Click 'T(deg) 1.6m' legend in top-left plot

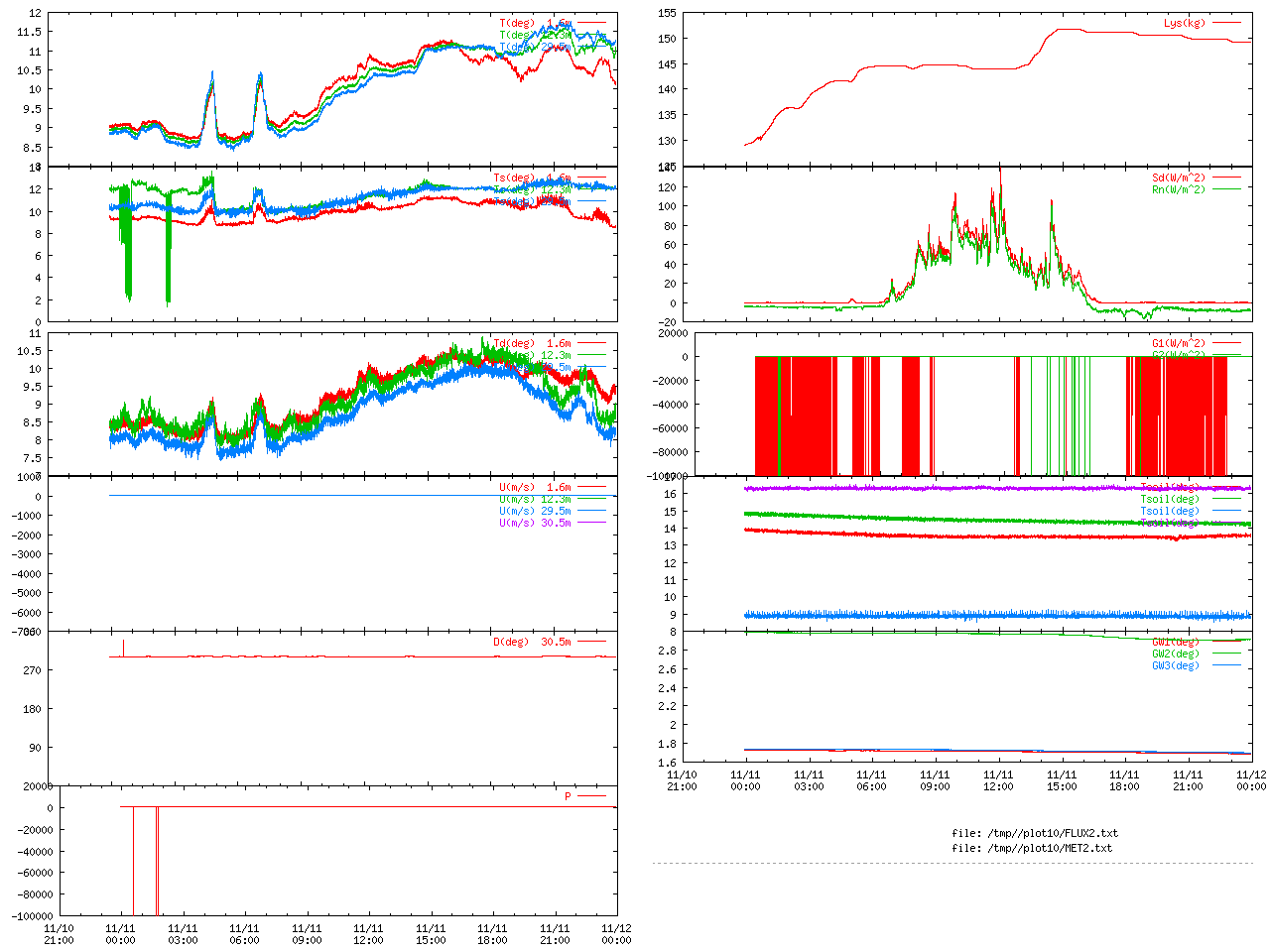[535, 23]
